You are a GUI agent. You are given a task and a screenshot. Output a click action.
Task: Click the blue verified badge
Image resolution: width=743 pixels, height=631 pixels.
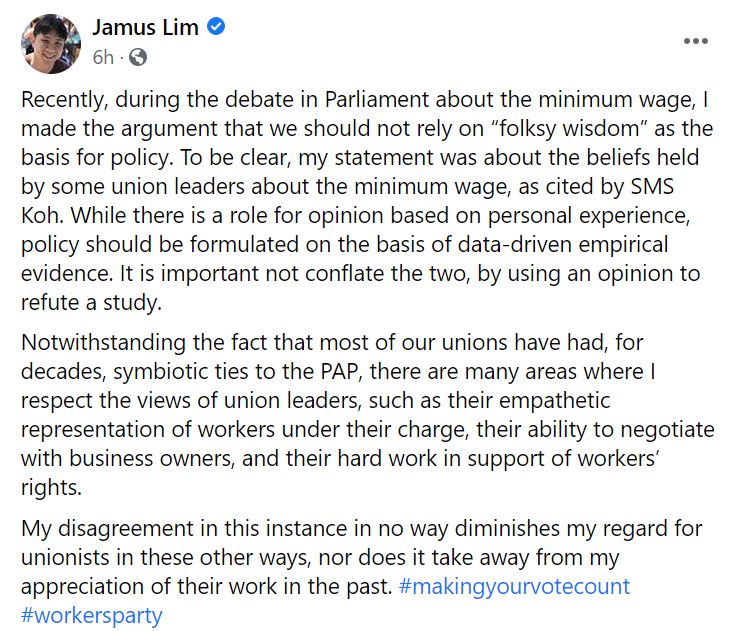pyautogui.click(x=214, y=27)
